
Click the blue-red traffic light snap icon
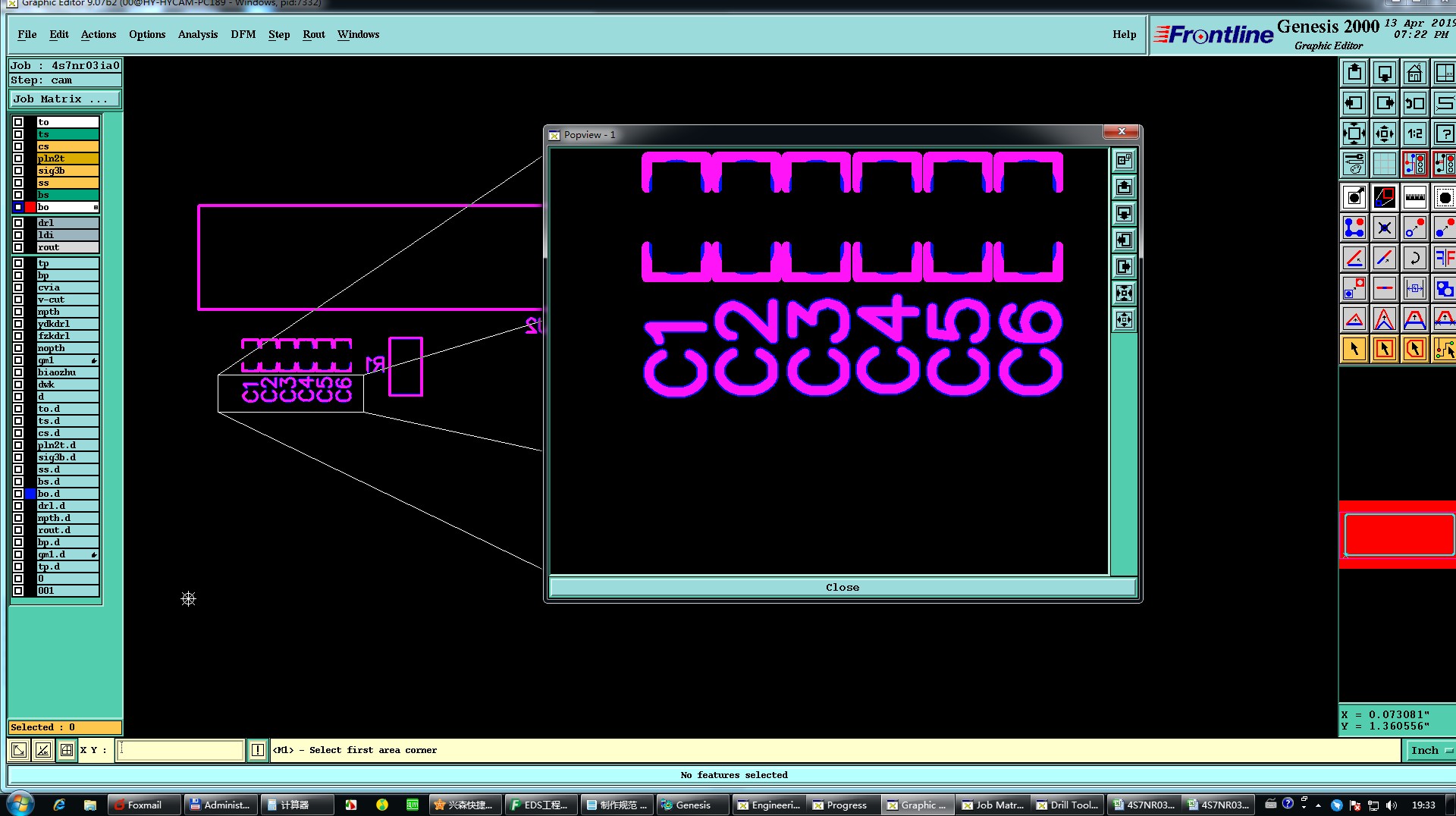click(1415, 164)
